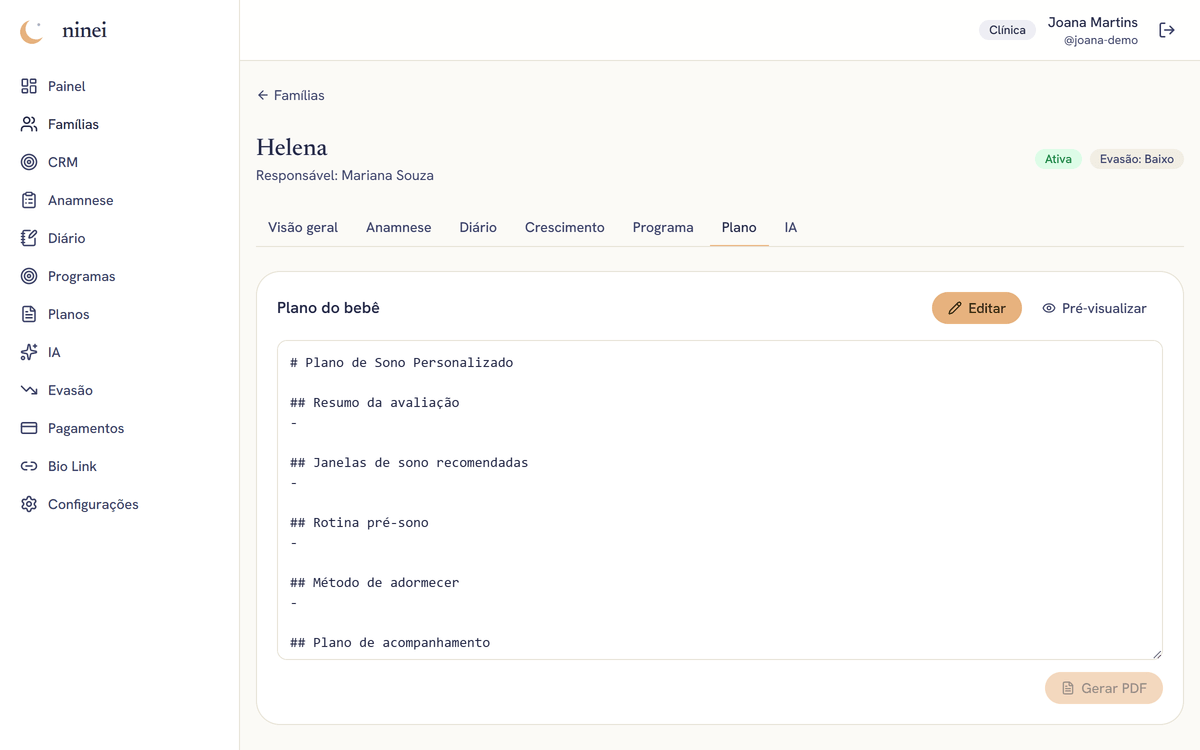1200x750 pixels.
Task: Click the Helena page heading
Action: [292, 147]
